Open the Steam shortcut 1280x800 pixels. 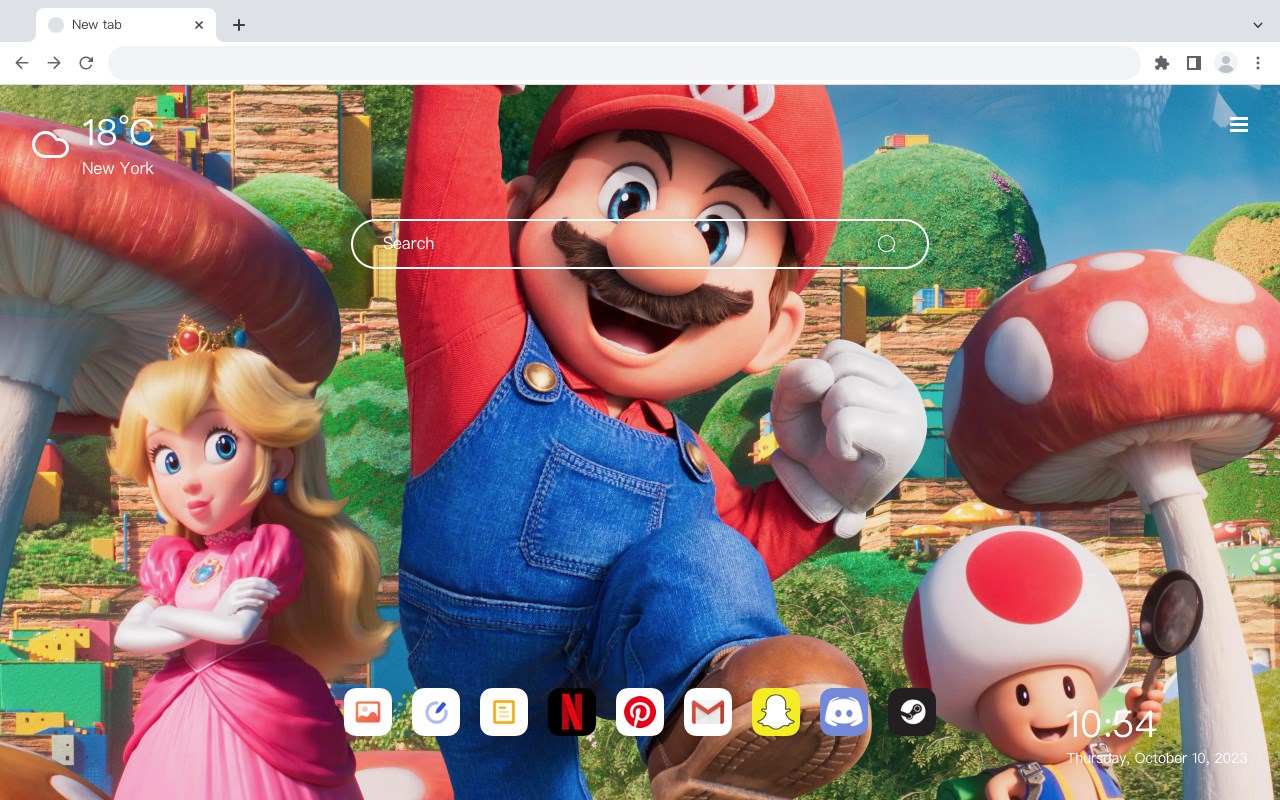click(x=912, y=712)
